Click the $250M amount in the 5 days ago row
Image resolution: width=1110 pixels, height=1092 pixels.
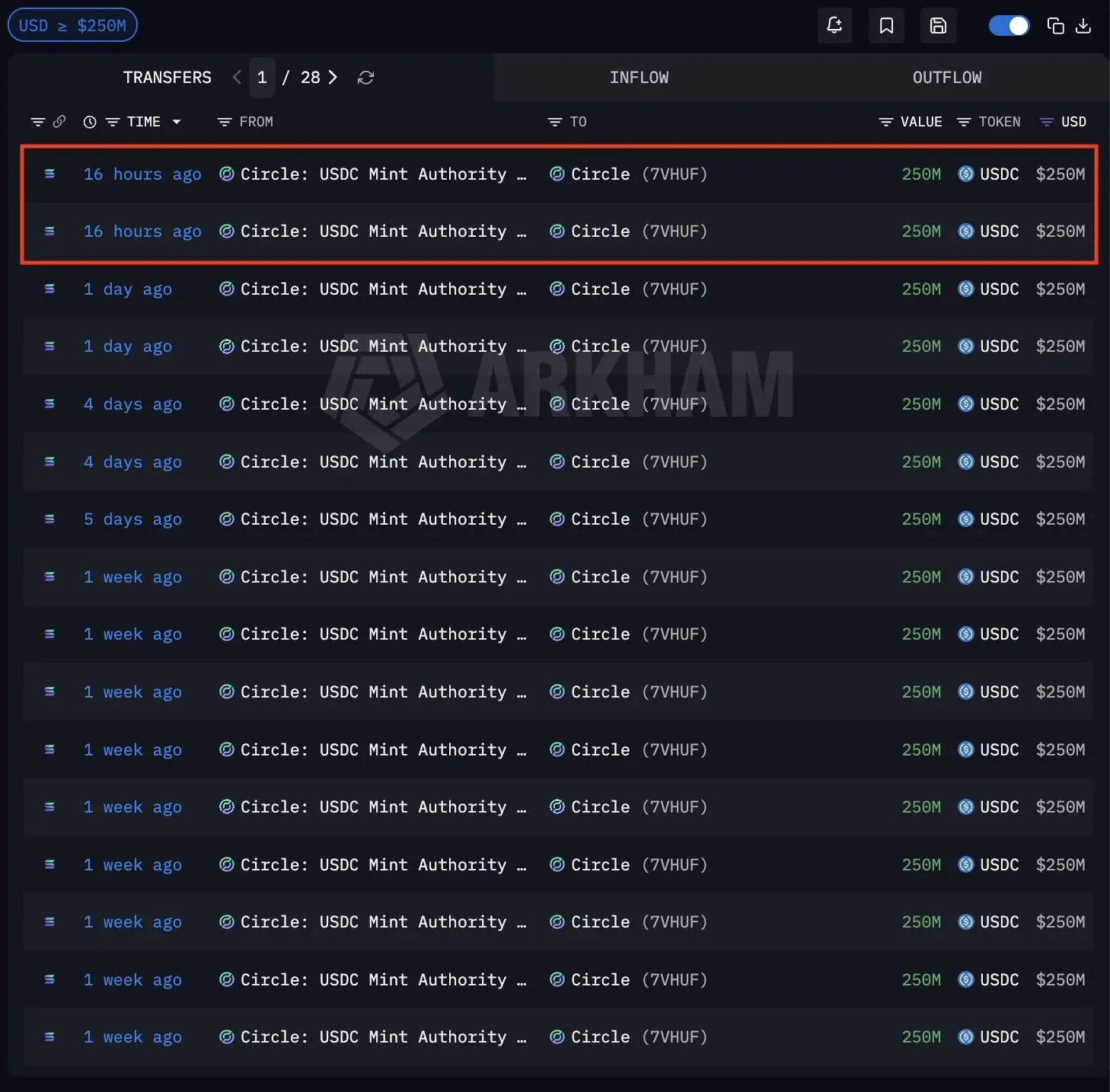coord(1061,519)
